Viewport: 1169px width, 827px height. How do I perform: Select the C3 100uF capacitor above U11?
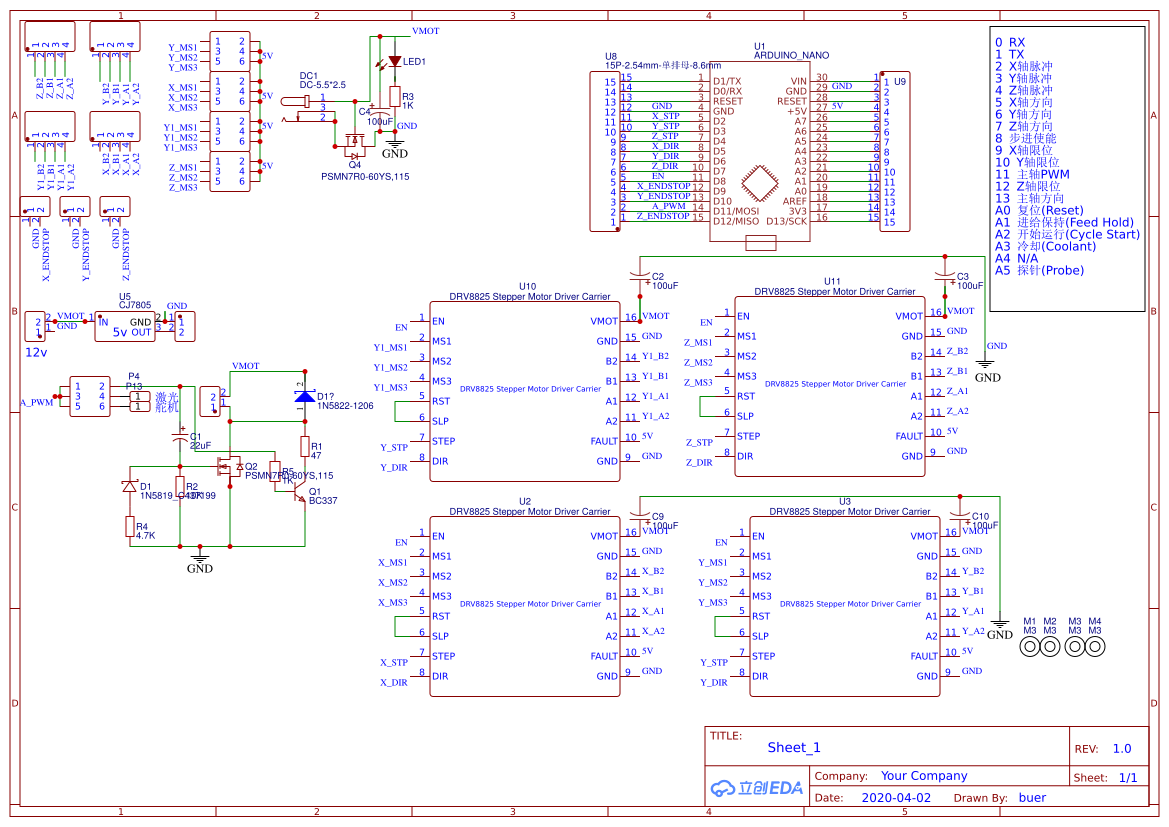[945, 277]
